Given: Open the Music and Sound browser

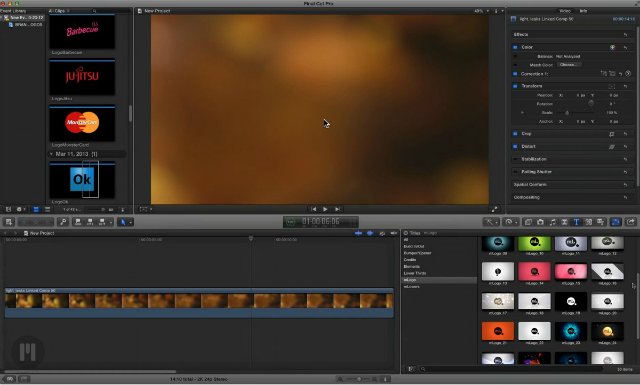Looking at the screenshot, I should (x=552, y=222).
